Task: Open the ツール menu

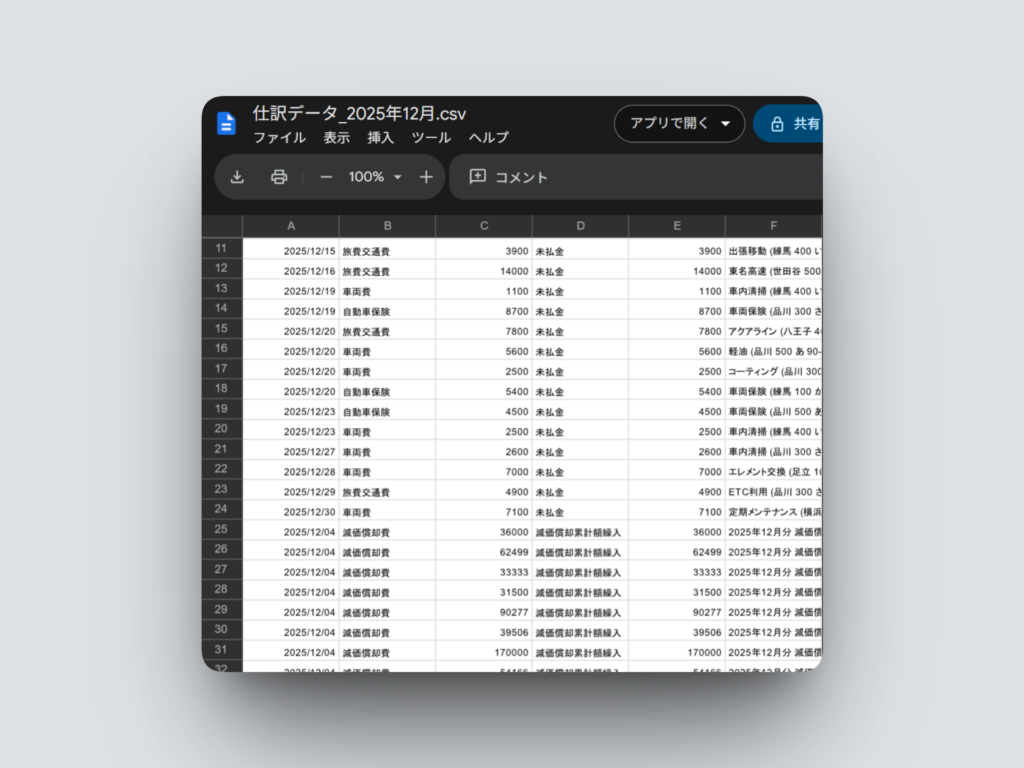Action: pyautogui.click(x=431, y=138)
